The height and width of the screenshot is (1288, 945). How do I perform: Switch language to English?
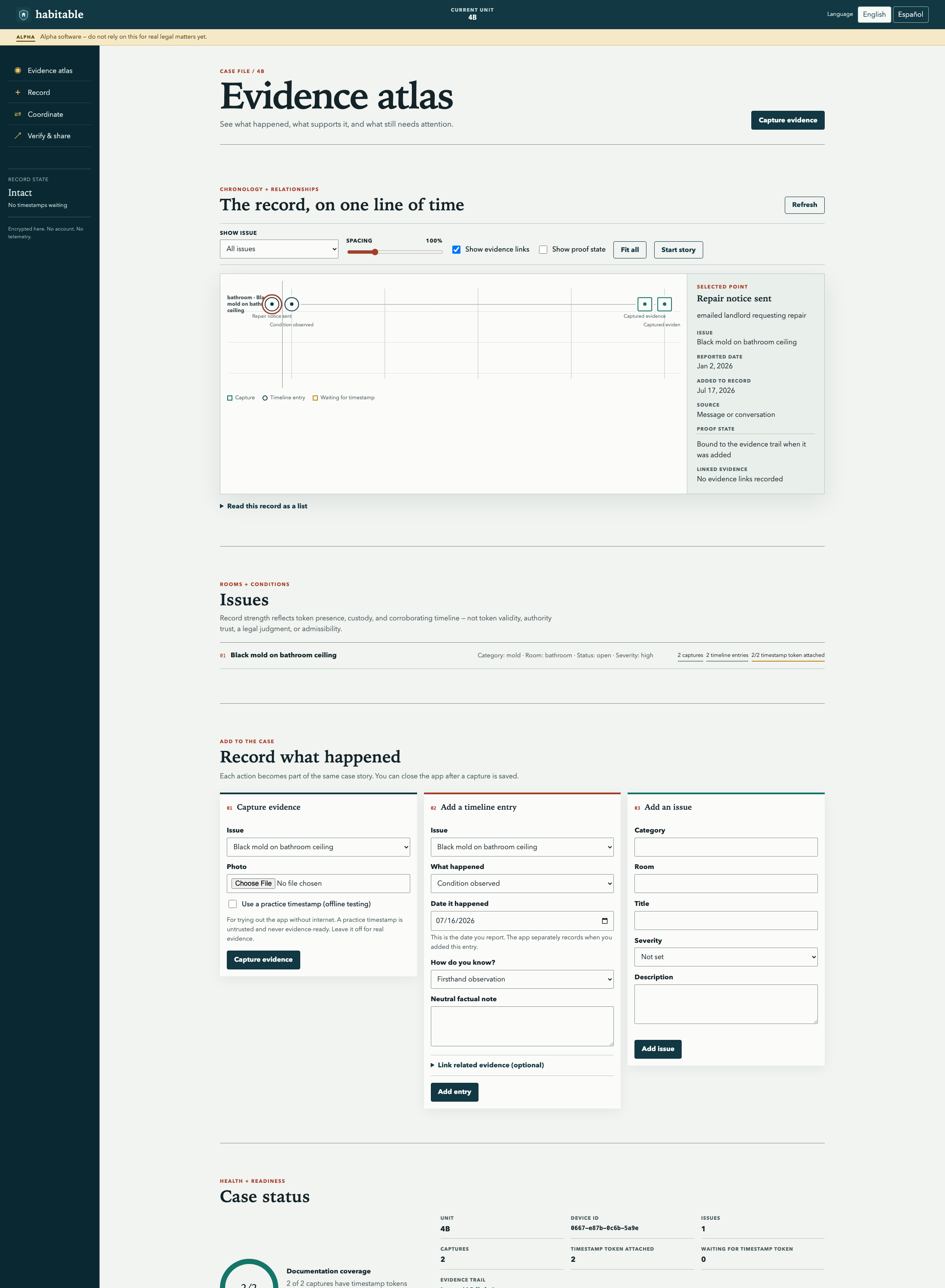click(x=874, y=14)
